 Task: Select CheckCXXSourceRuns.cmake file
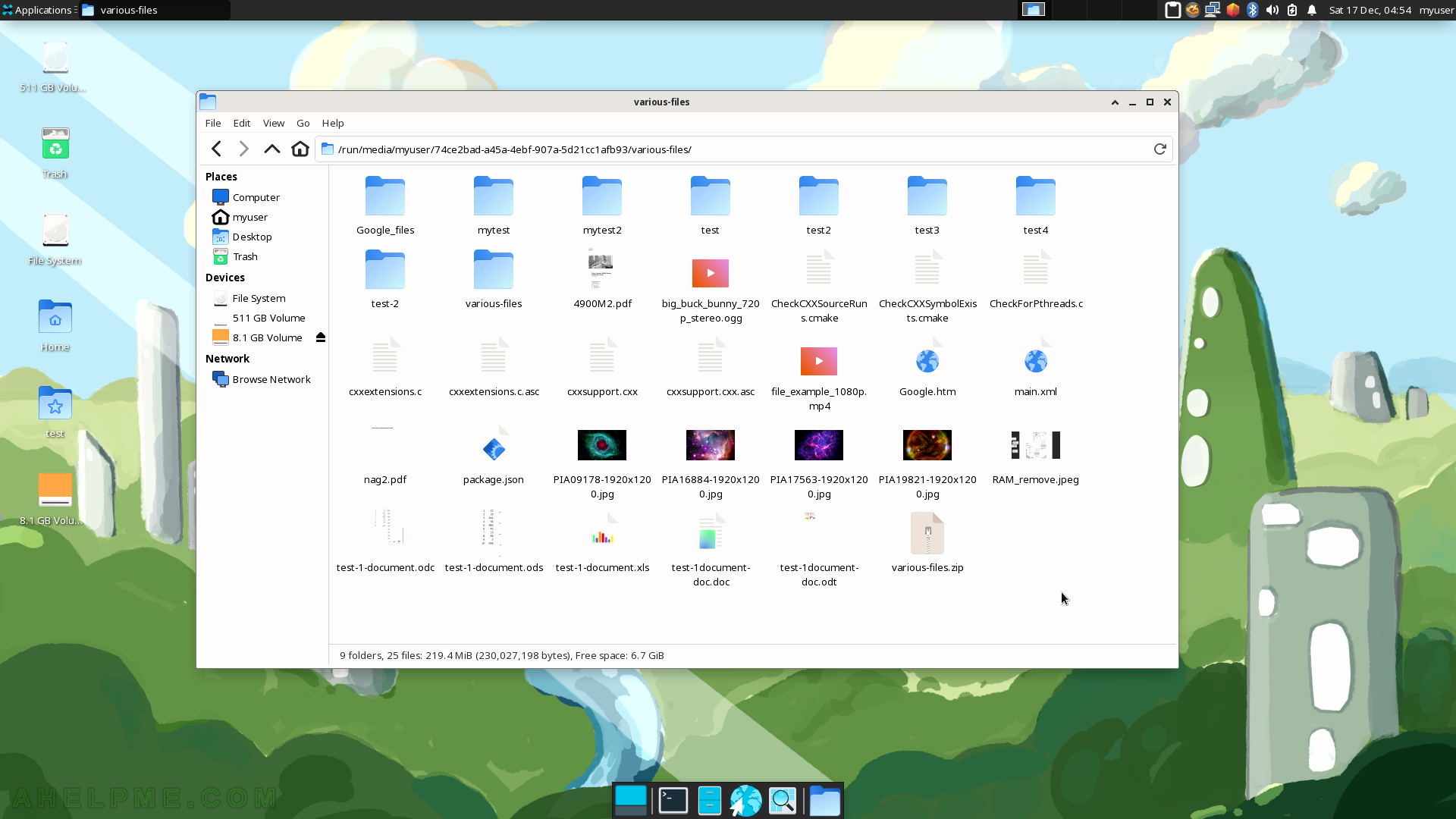click(x=819, y=270)
